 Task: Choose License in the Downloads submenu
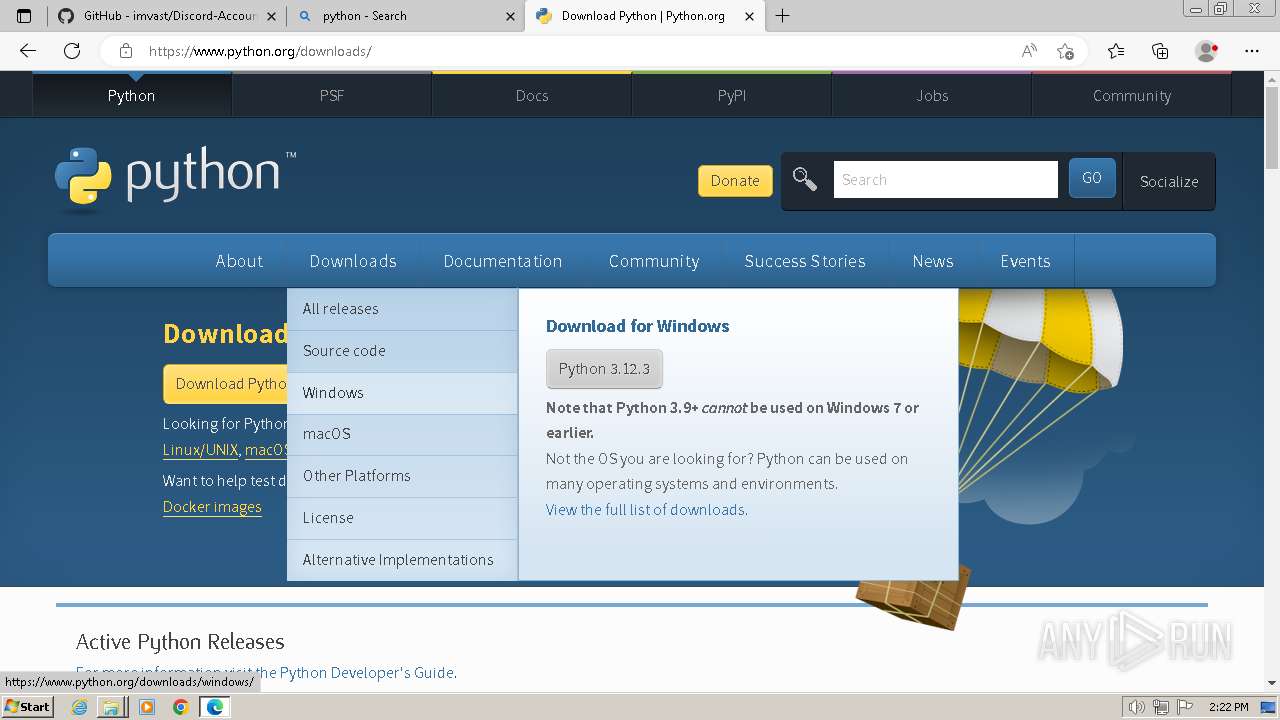[x=402, y=518]
